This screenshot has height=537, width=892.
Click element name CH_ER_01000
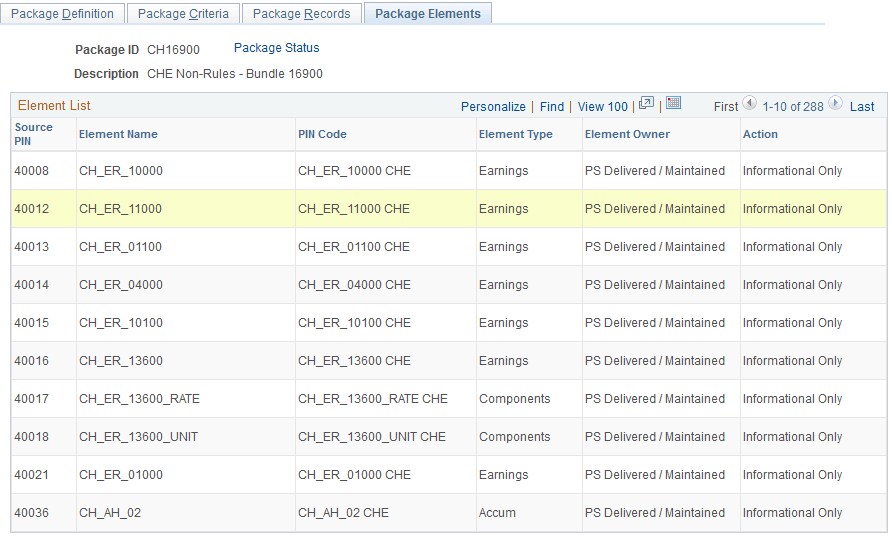click(x=121, y=474)
